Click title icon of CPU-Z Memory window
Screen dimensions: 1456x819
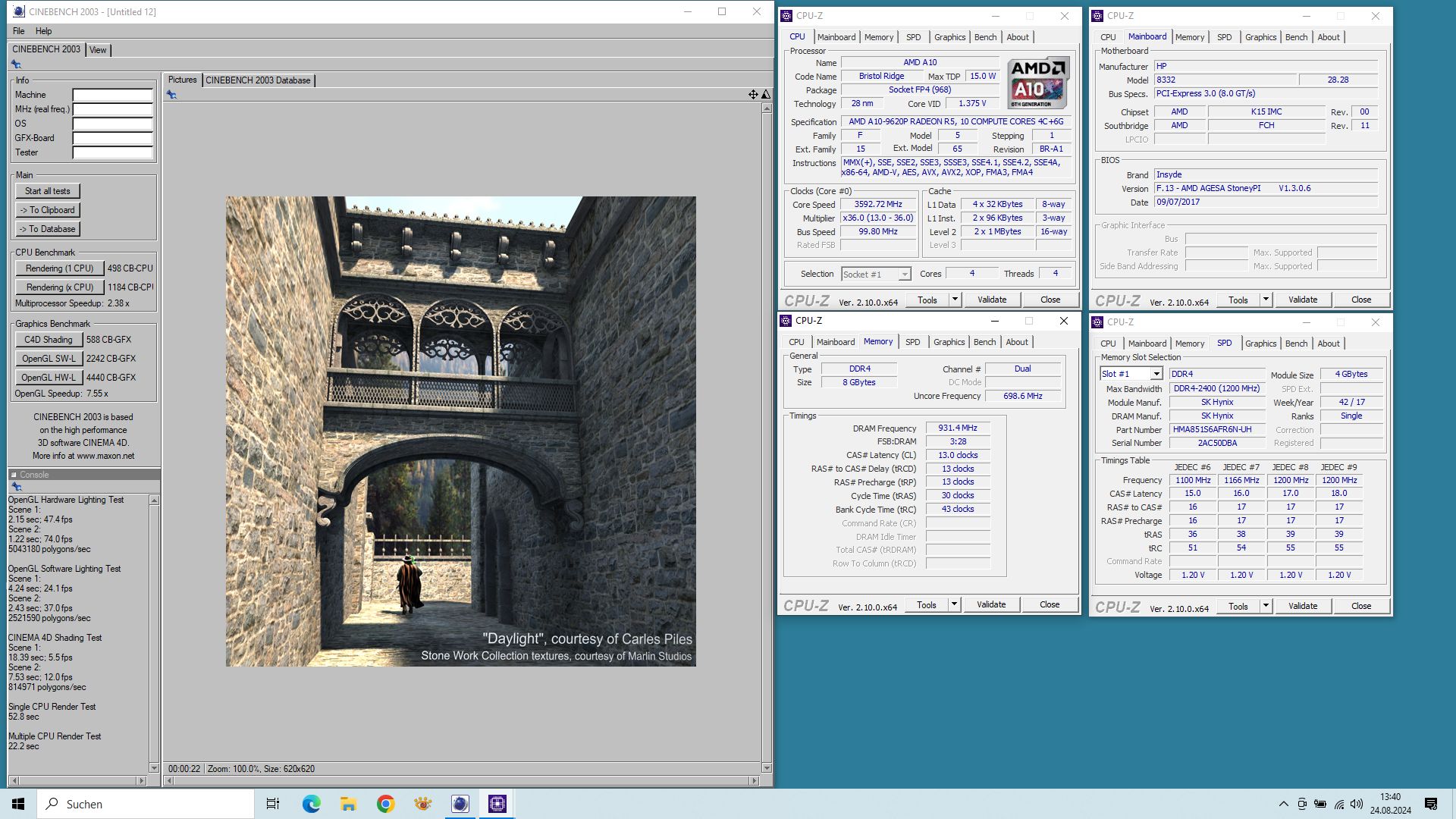(x=786, y=321)
